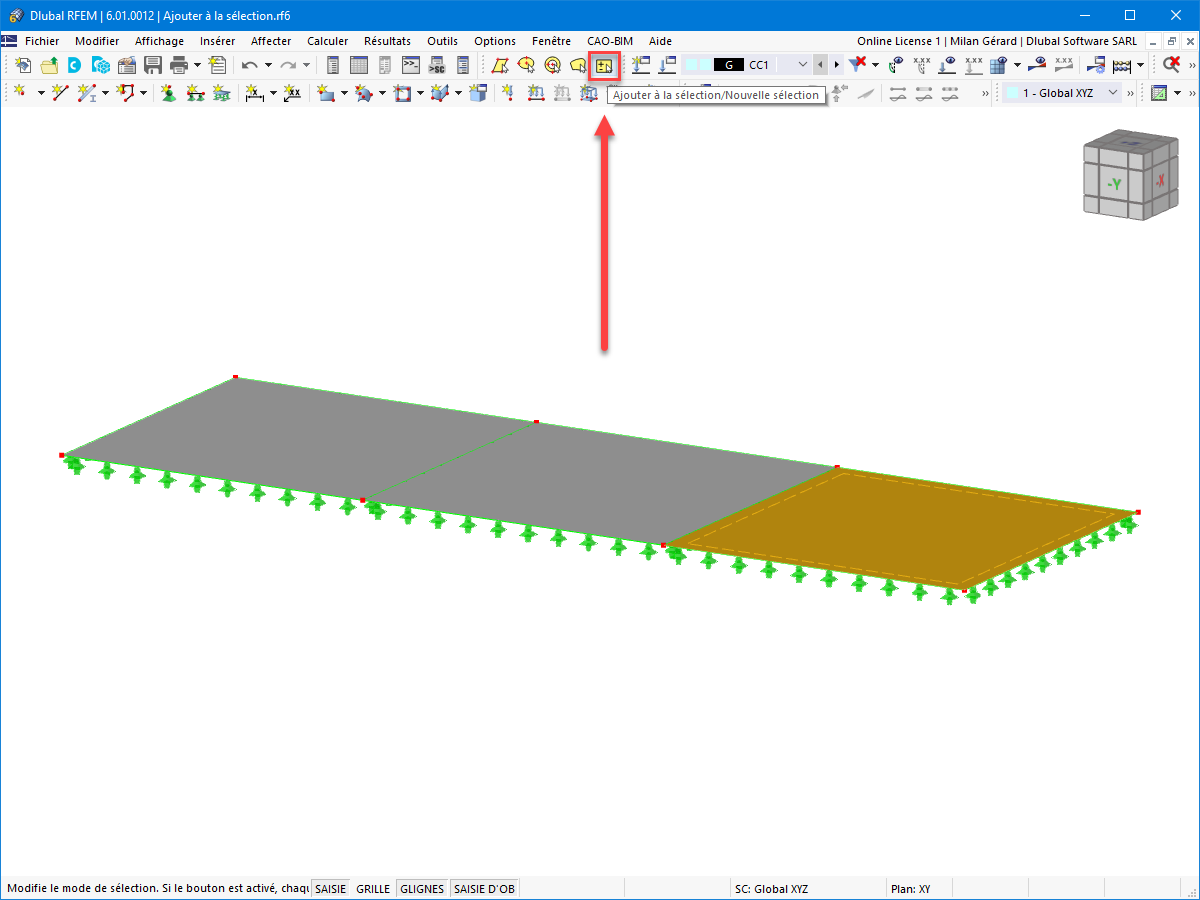
Task: Expand the new node tool arrow
Action: [x=41, y=93]
